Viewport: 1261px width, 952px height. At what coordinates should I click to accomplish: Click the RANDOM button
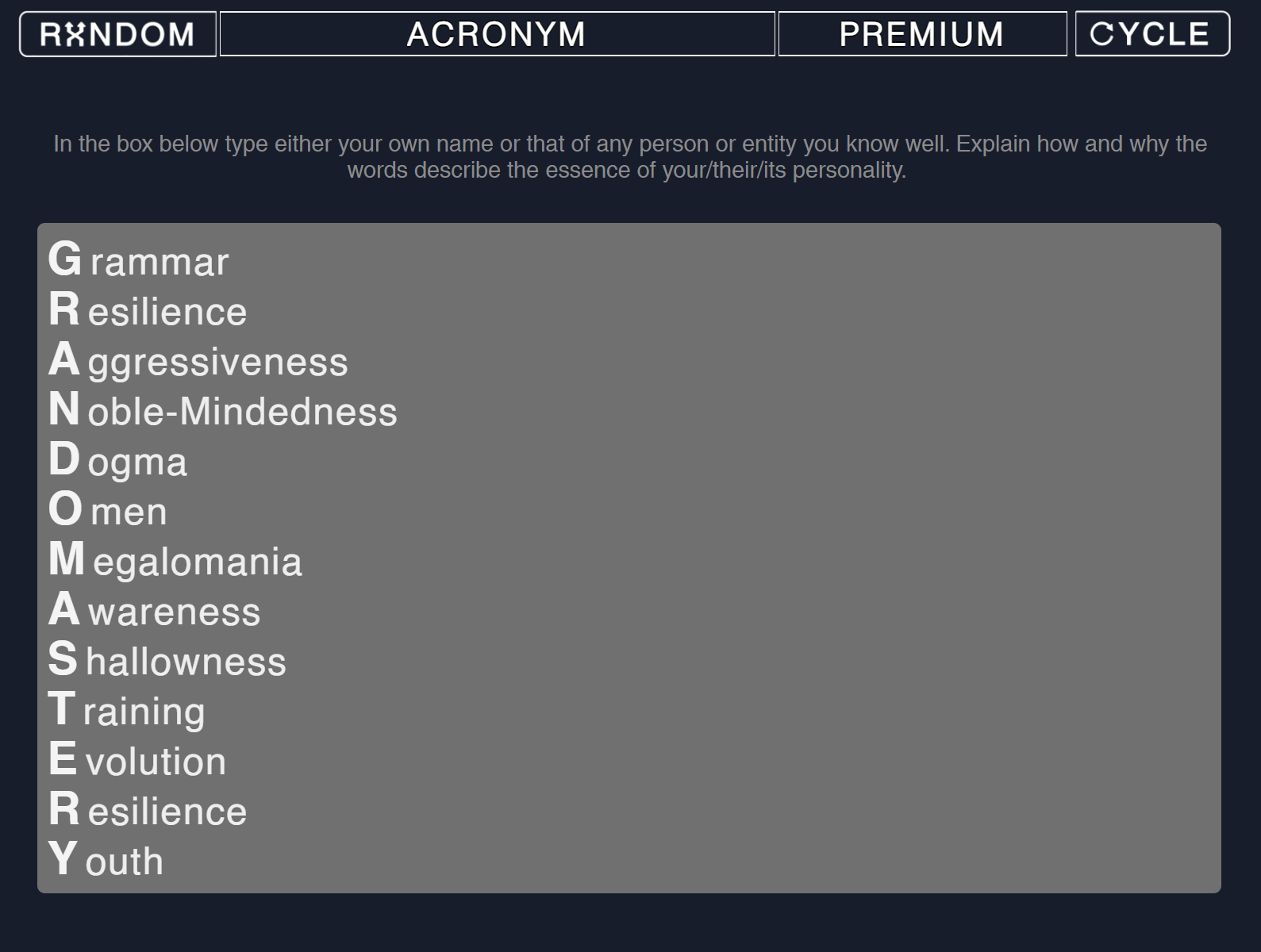[117, 34]
